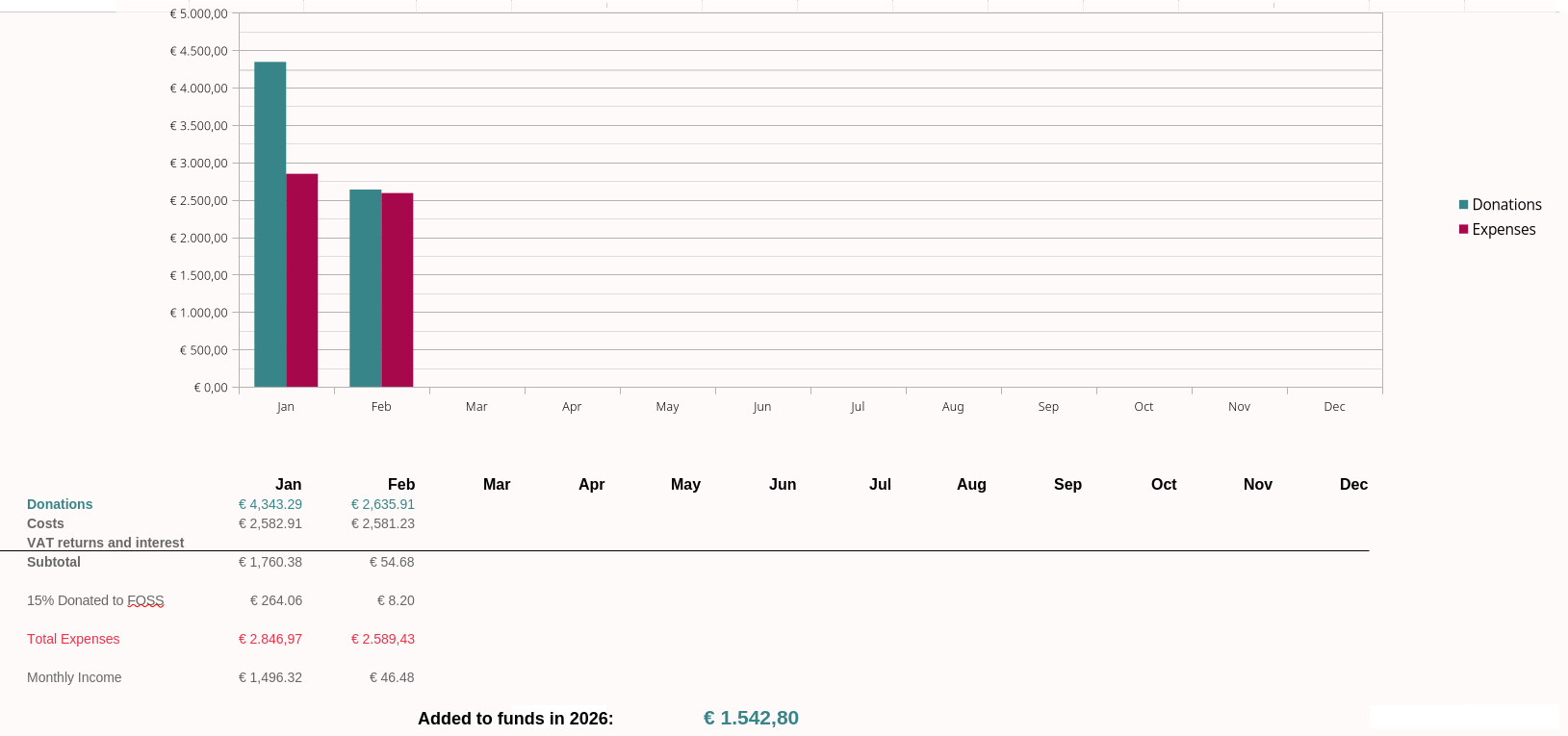Click the Mar column header in table
The image size is (1568, 736).
pos(497,484)
